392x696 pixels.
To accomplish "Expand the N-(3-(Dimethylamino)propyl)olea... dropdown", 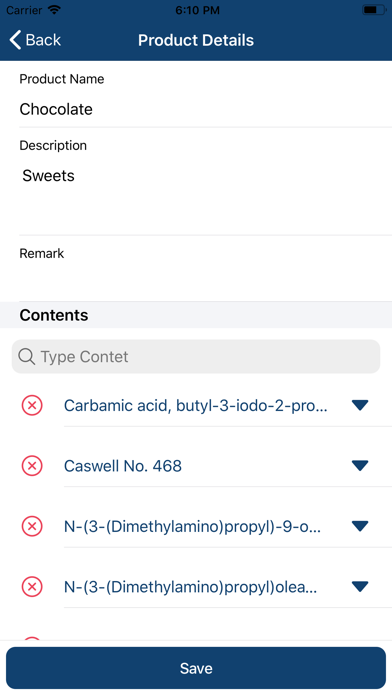I will pyautogui.click(x=360, y=586).
